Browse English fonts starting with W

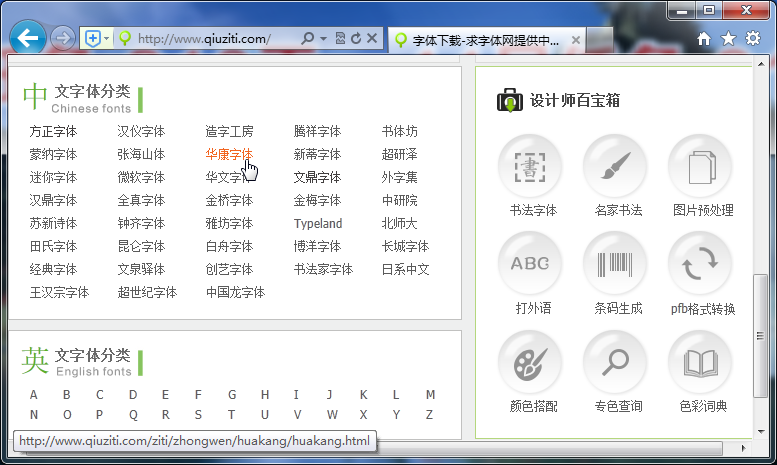click(332, 414)
